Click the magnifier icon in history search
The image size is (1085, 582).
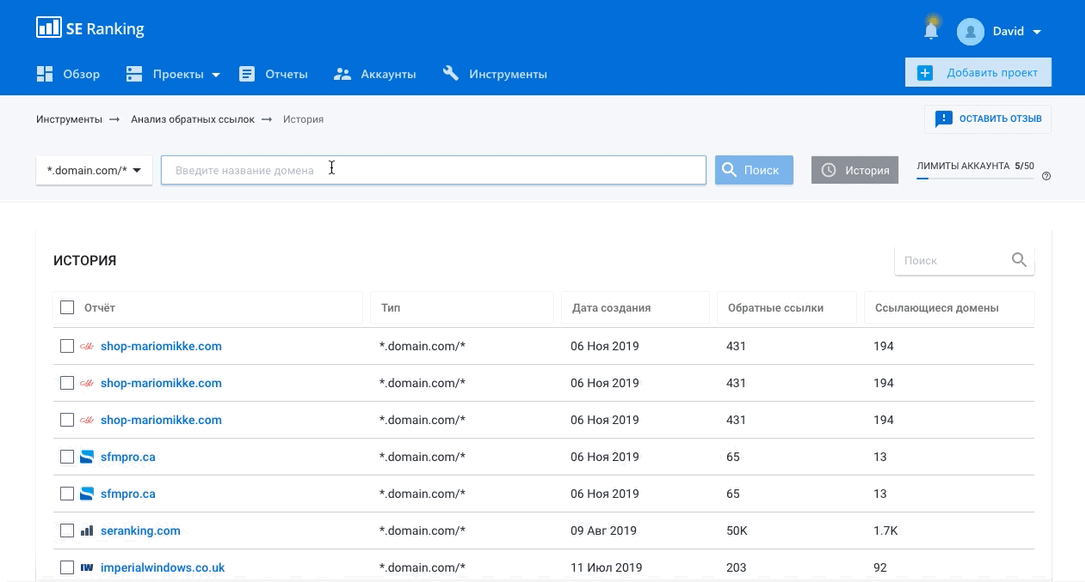coord(1019,260)
